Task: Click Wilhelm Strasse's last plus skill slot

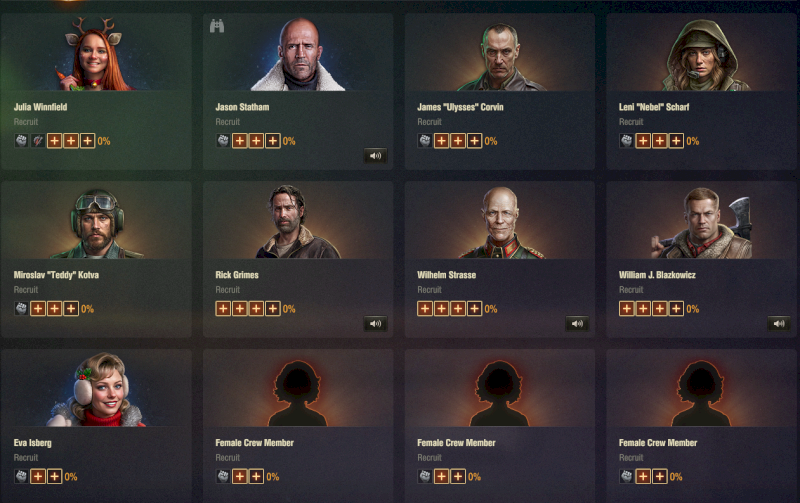Action: [x=474, y=308]
